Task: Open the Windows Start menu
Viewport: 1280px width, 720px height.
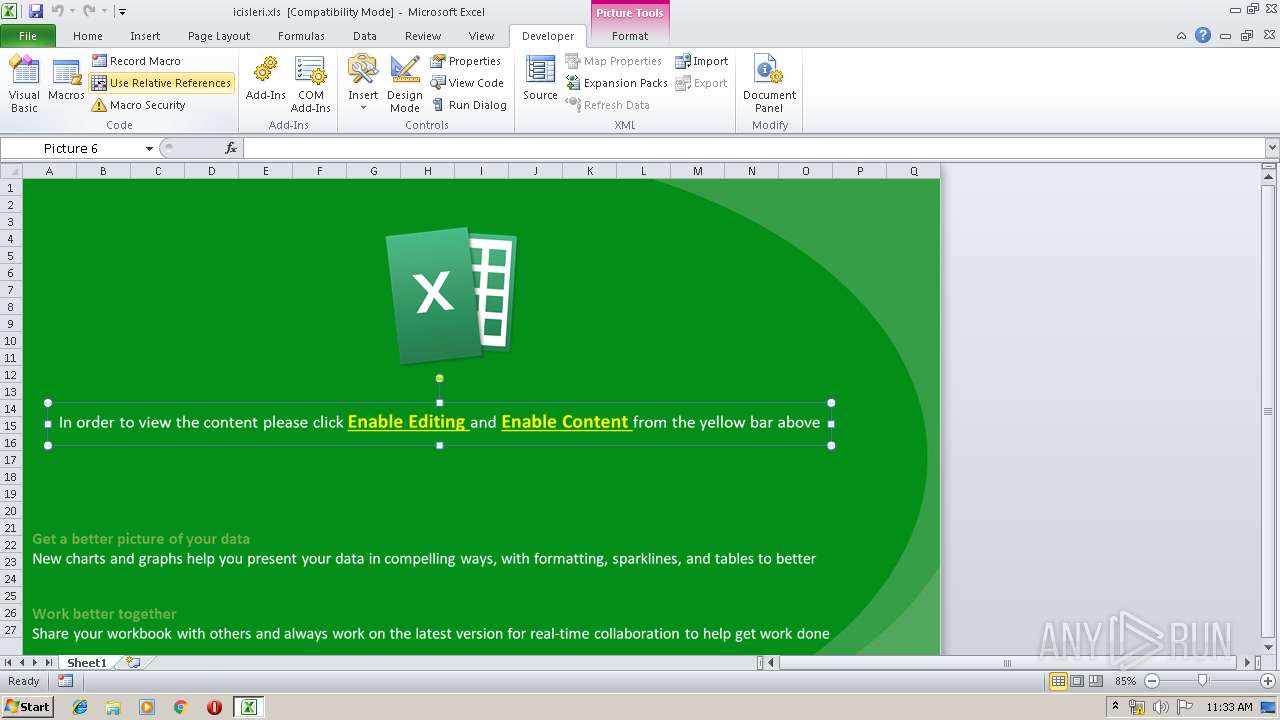Action: click(27, 706)
